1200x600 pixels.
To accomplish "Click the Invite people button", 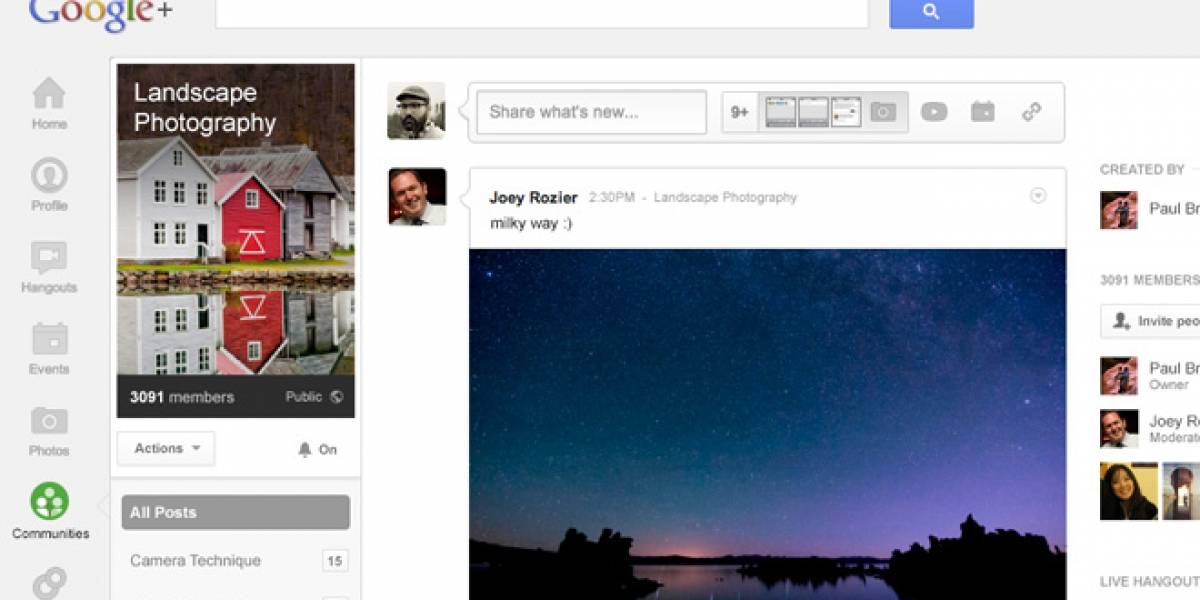I will [x=1152, y=321].
